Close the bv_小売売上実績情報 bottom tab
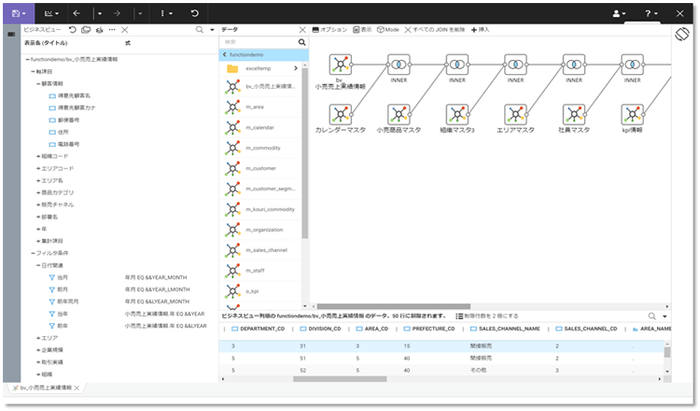 tap(77, 388)
